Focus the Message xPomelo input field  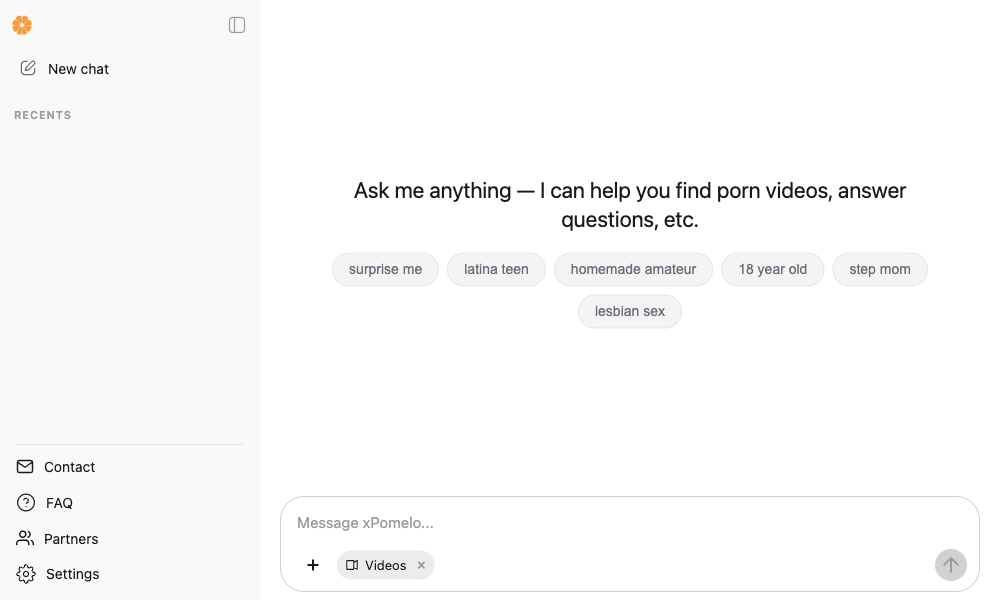629,523
